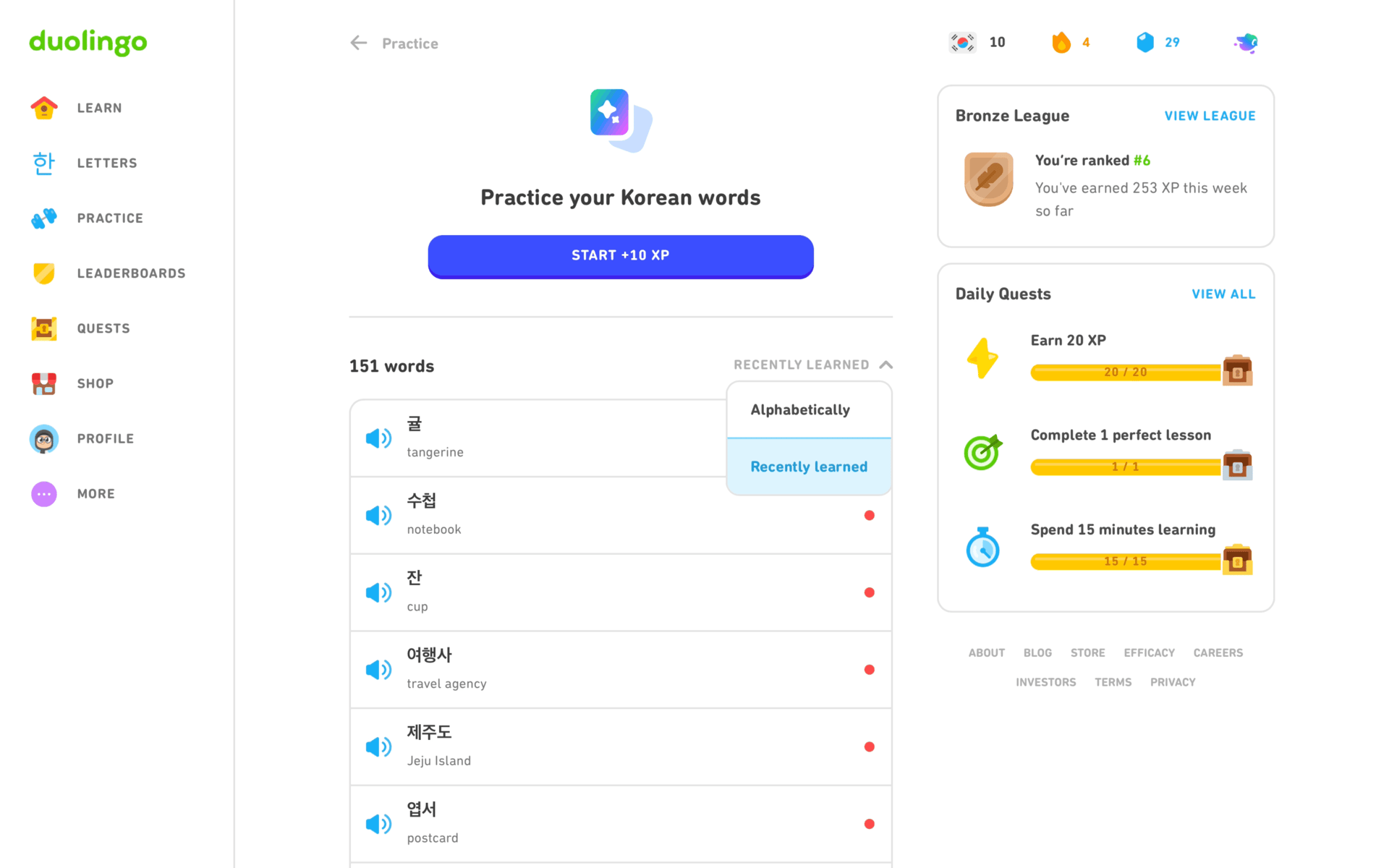Viewport: 1389px width, 868px height.
Task: Select the Practice dumbbell icon
Action: pyautogui.click(x=44, y=218)
